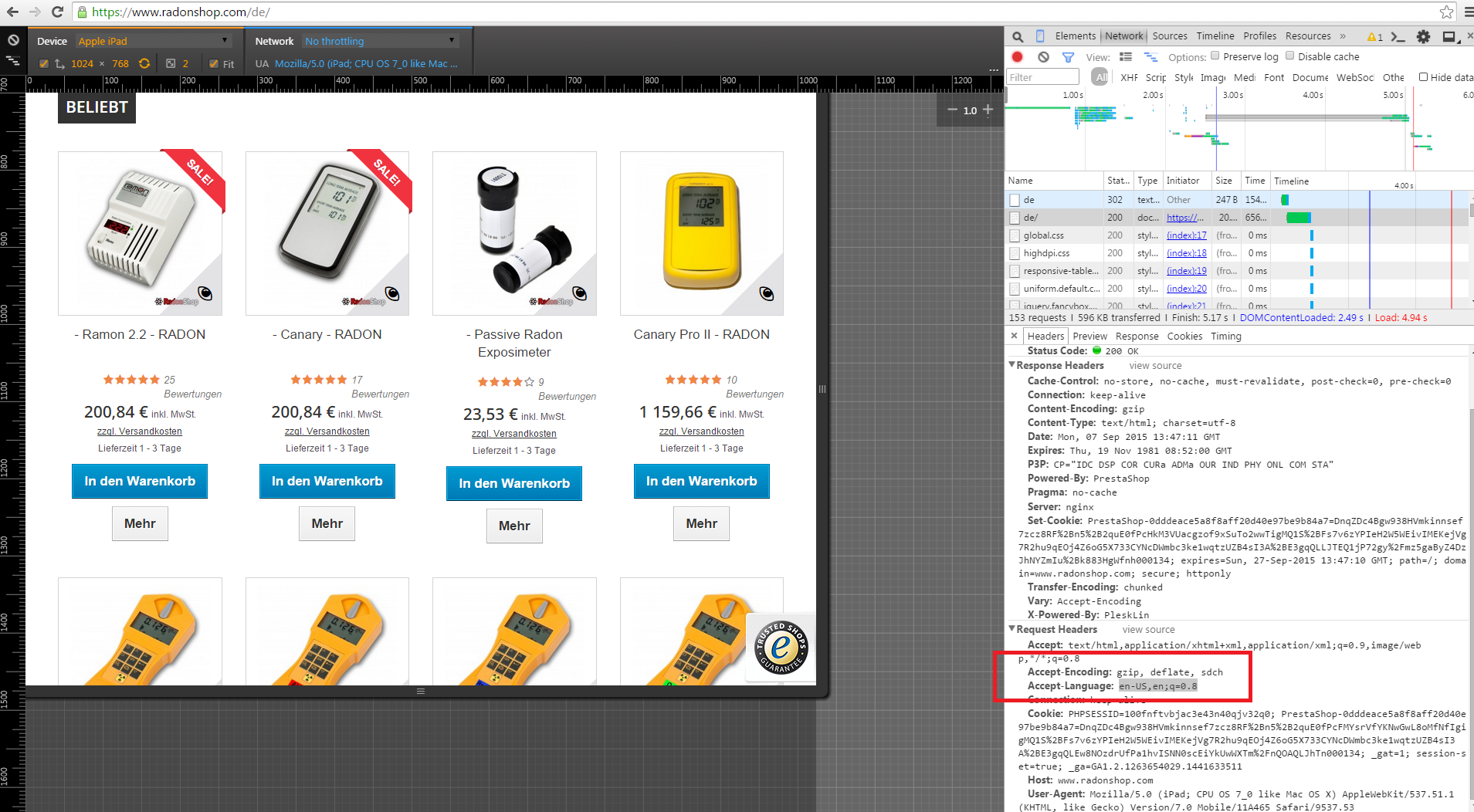The image size is (1474, 812).
Task: Open the console drawer icon in DevTools
Action: (1398, 36)
